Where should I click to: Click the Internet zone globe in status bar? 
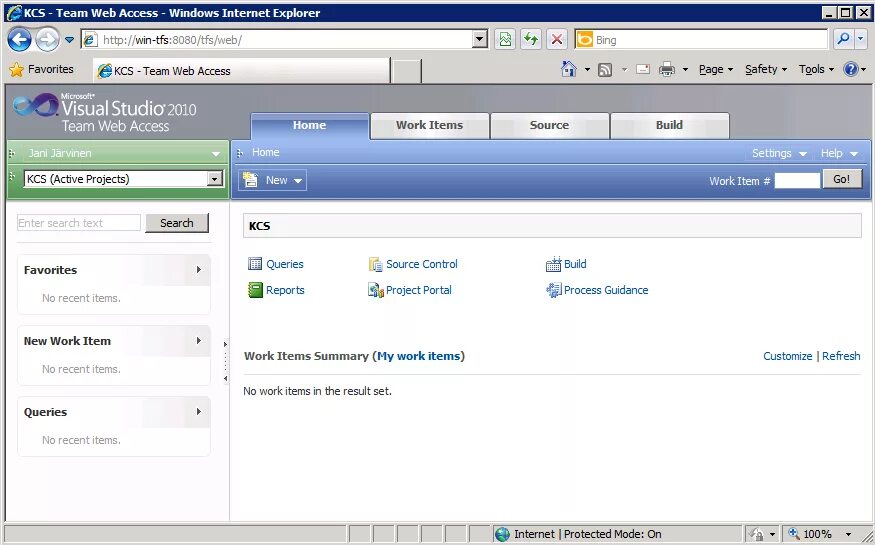(502, 534)
